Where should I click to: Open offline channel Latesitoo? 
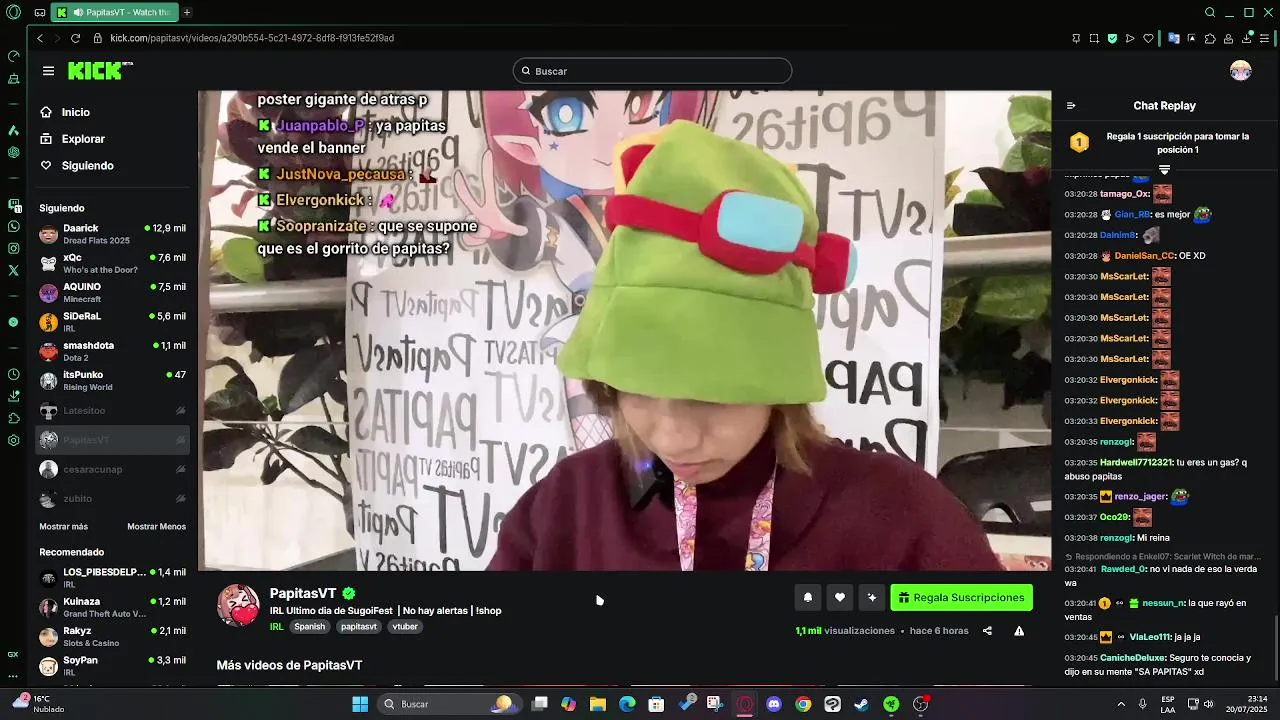point(113,410)
